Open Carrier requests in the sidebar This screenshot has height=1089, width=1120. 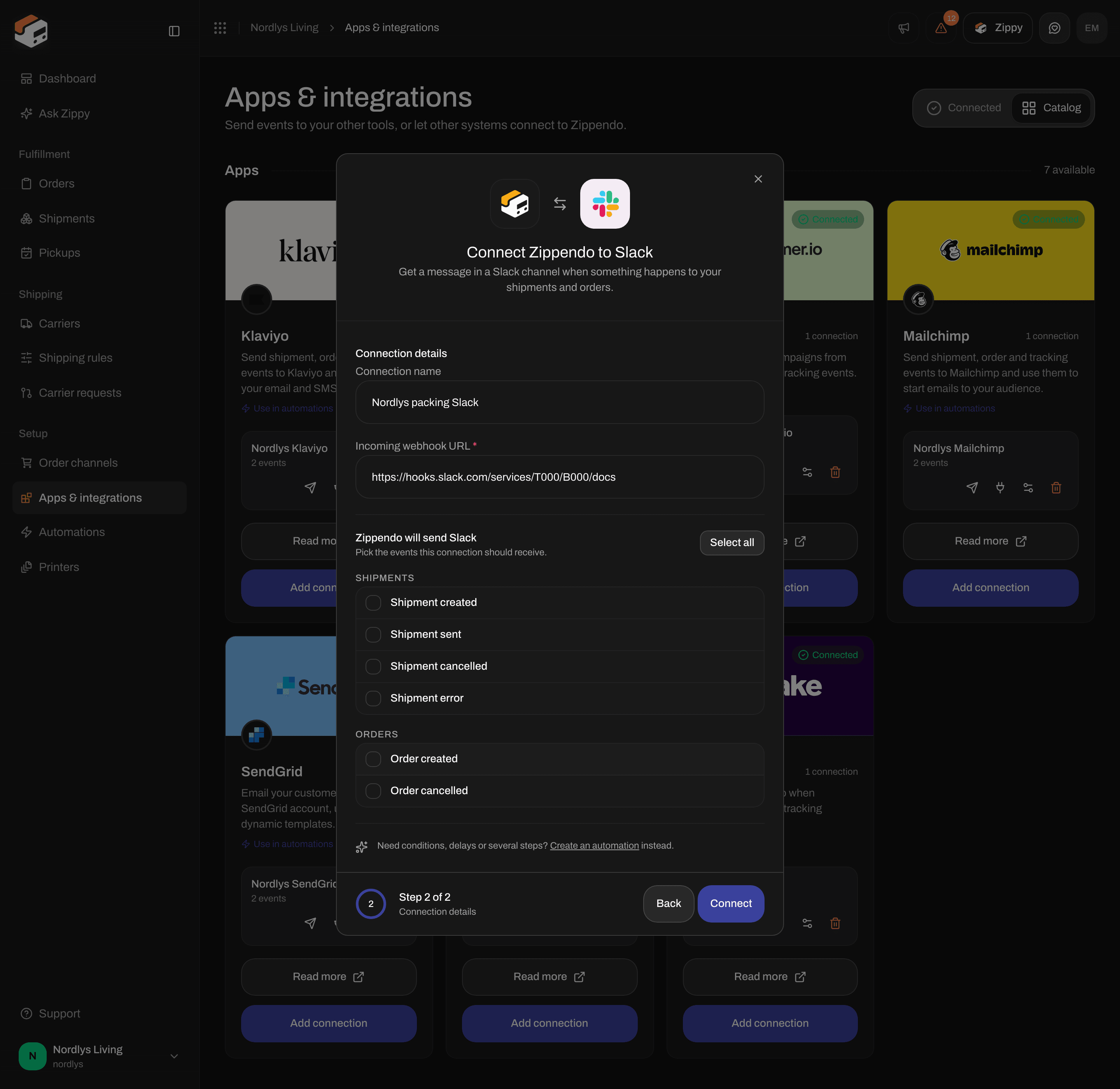[99, 393]
